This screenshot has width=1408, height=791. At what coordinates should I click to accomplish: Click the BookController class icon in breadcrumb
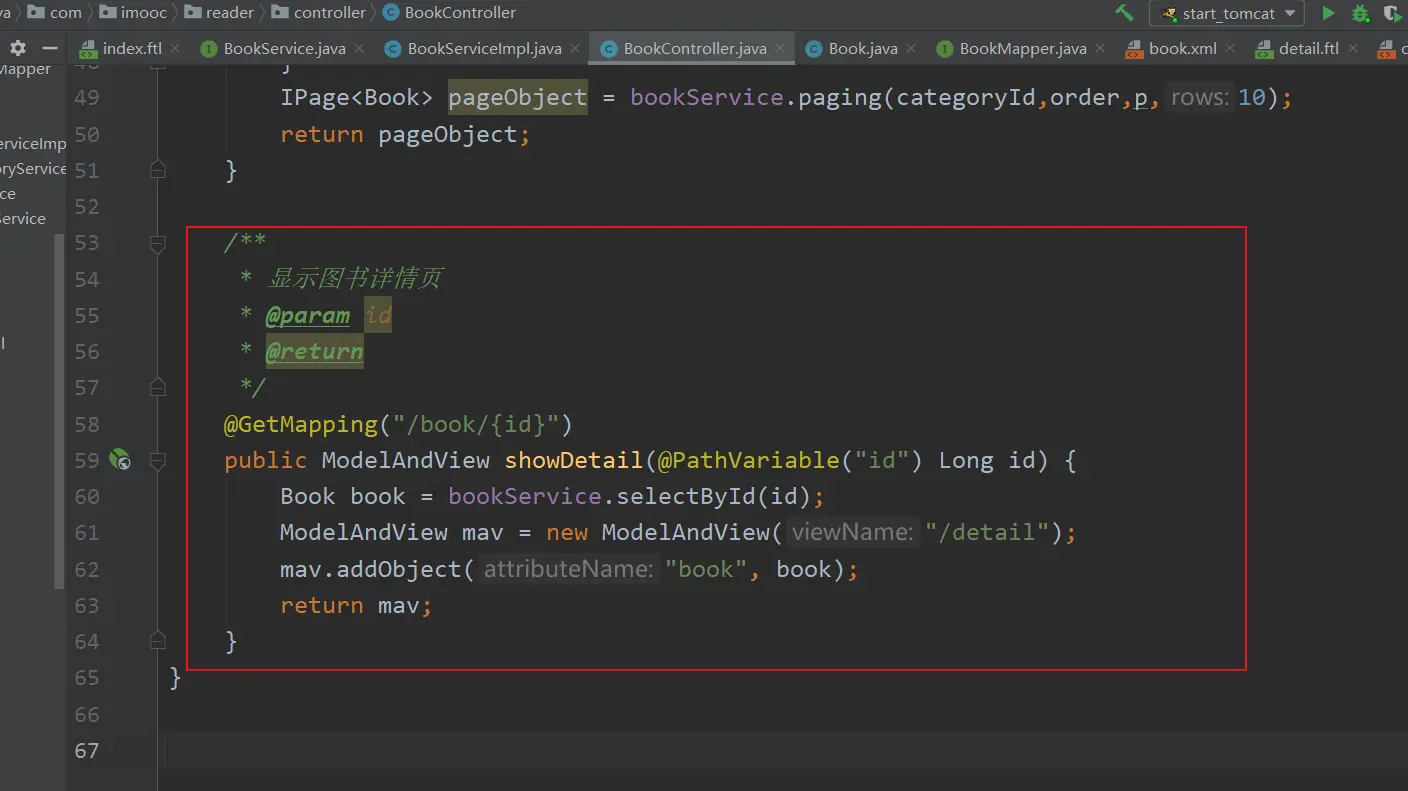pyautogui.click(x=390, y=13)
